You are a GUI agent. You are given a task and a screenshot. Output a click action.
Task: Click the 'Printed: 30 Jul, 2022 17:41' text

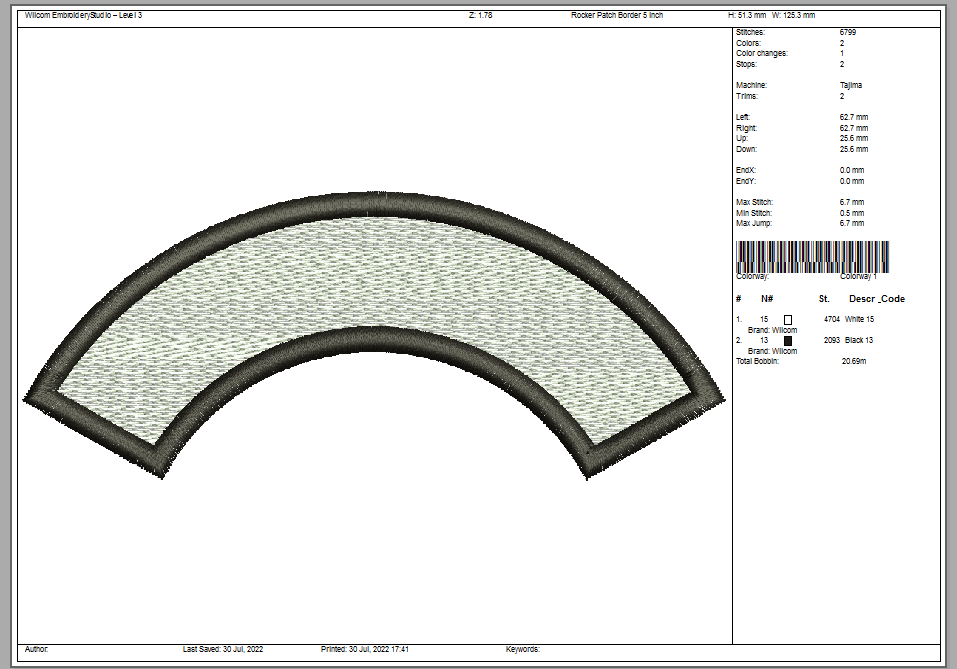click(x=365, y=649)
